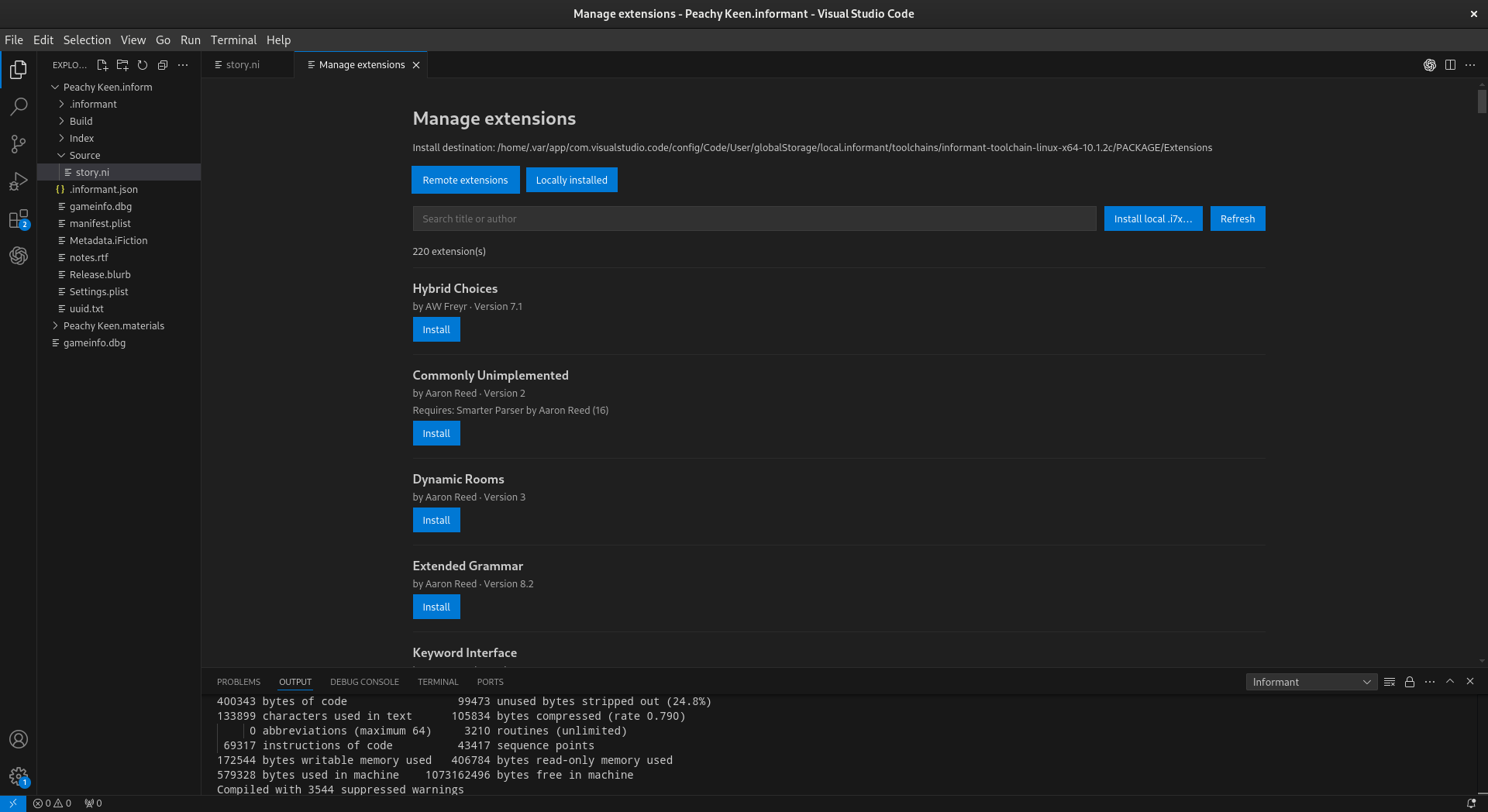
Task: Clear the output panel
Action: pos(1390,682)
